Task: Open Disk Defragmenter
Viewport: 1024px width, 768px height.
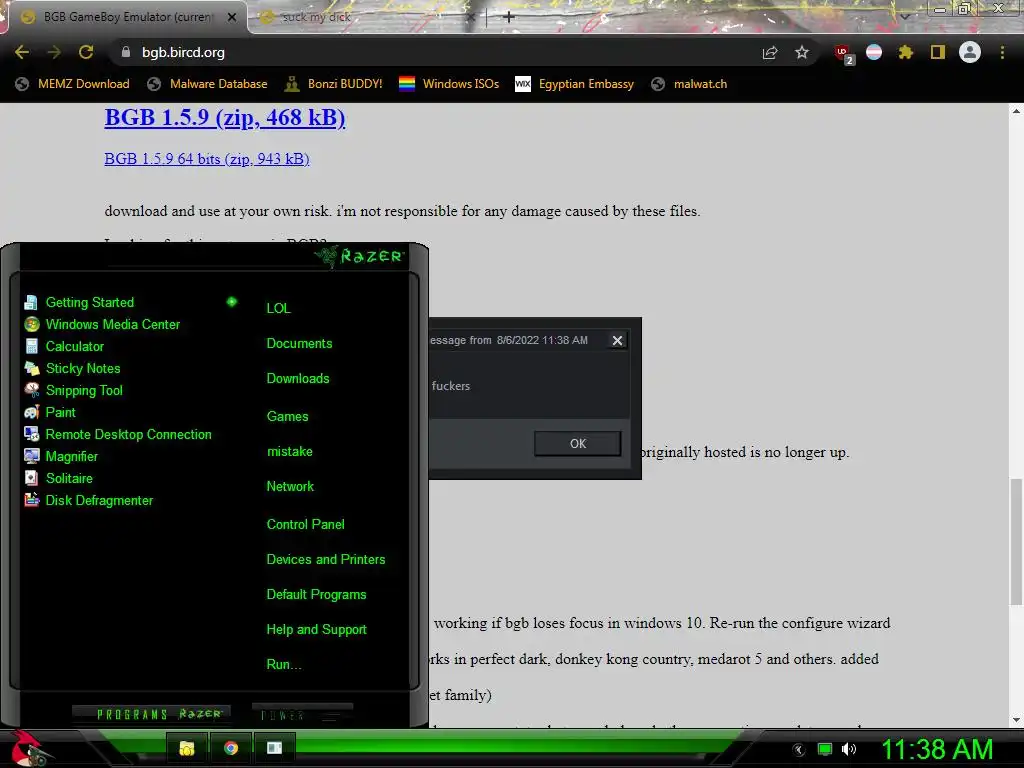Action: pos(88,500)
